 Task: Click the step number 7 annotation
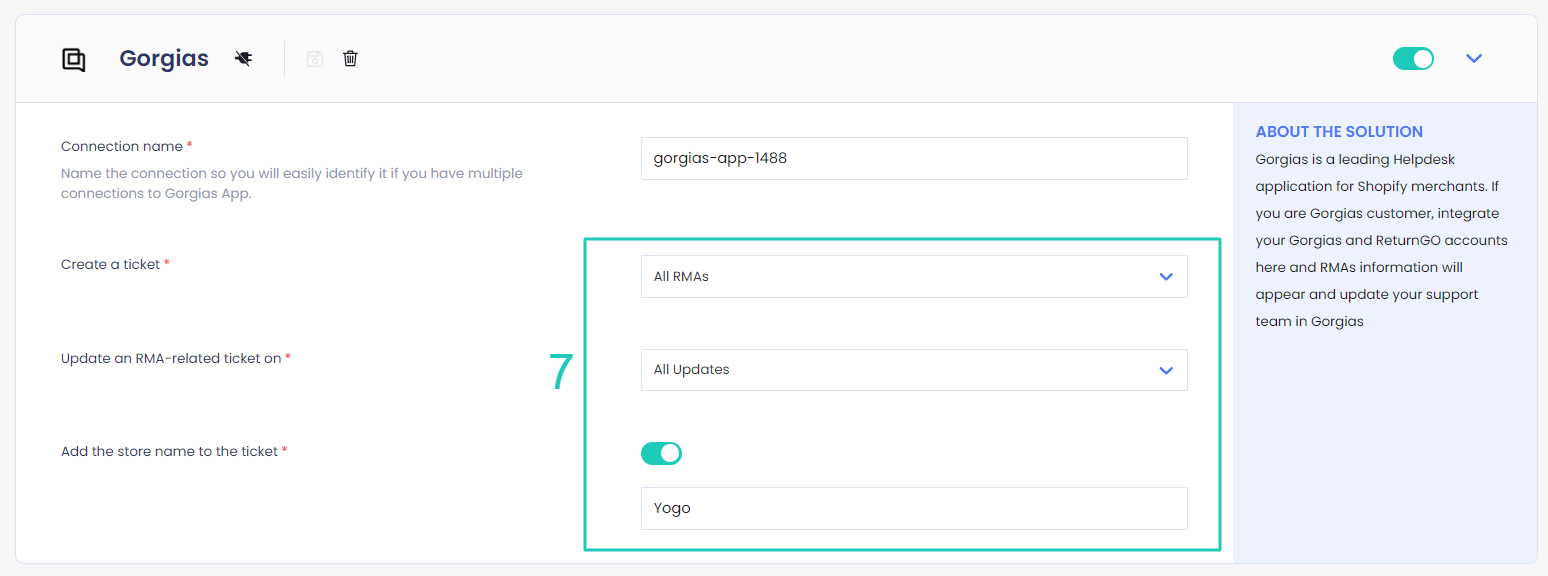561,372
